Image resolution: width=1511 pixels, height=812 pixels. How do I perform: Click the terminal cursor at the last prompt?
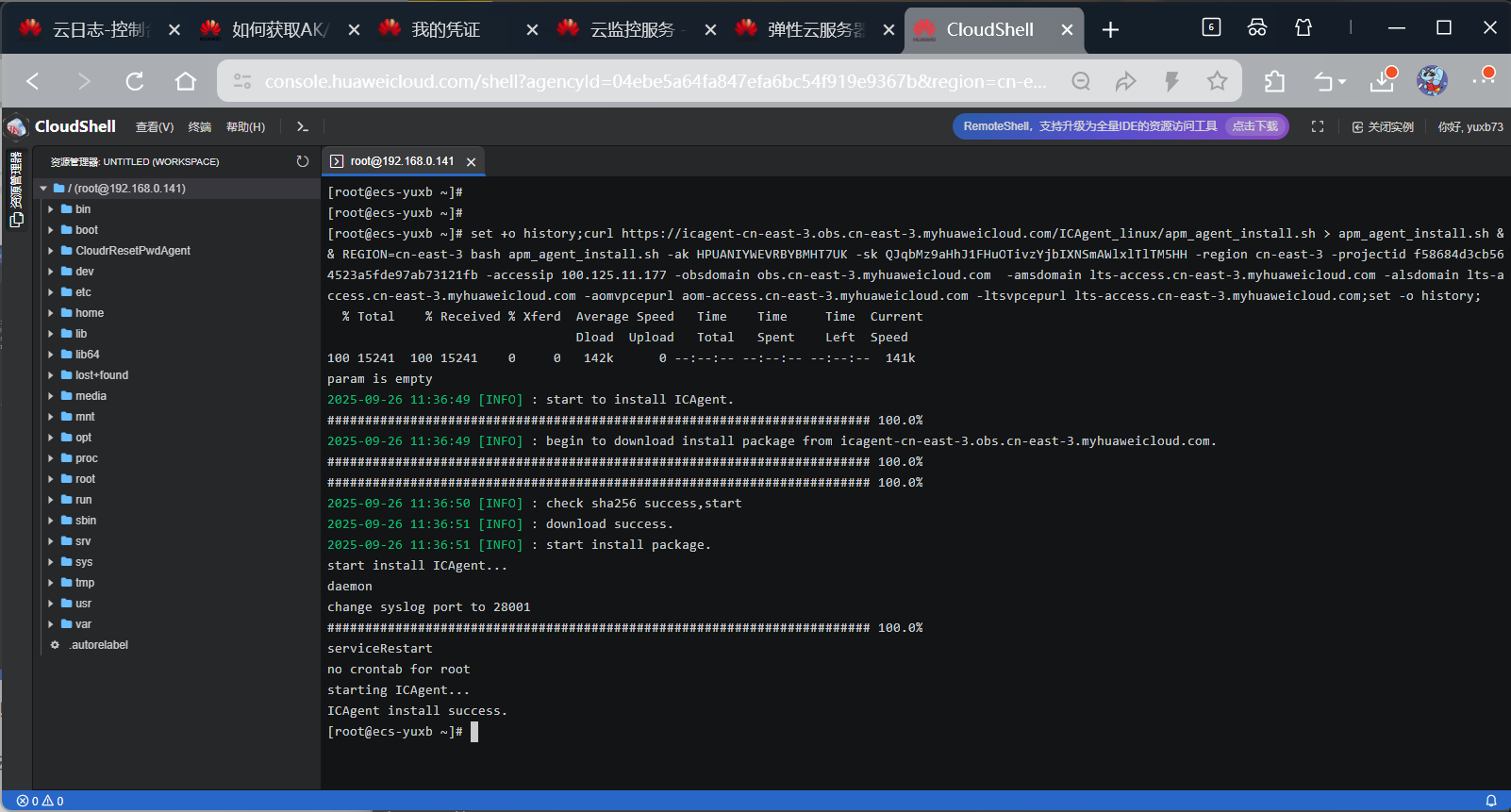click(474, 732)
